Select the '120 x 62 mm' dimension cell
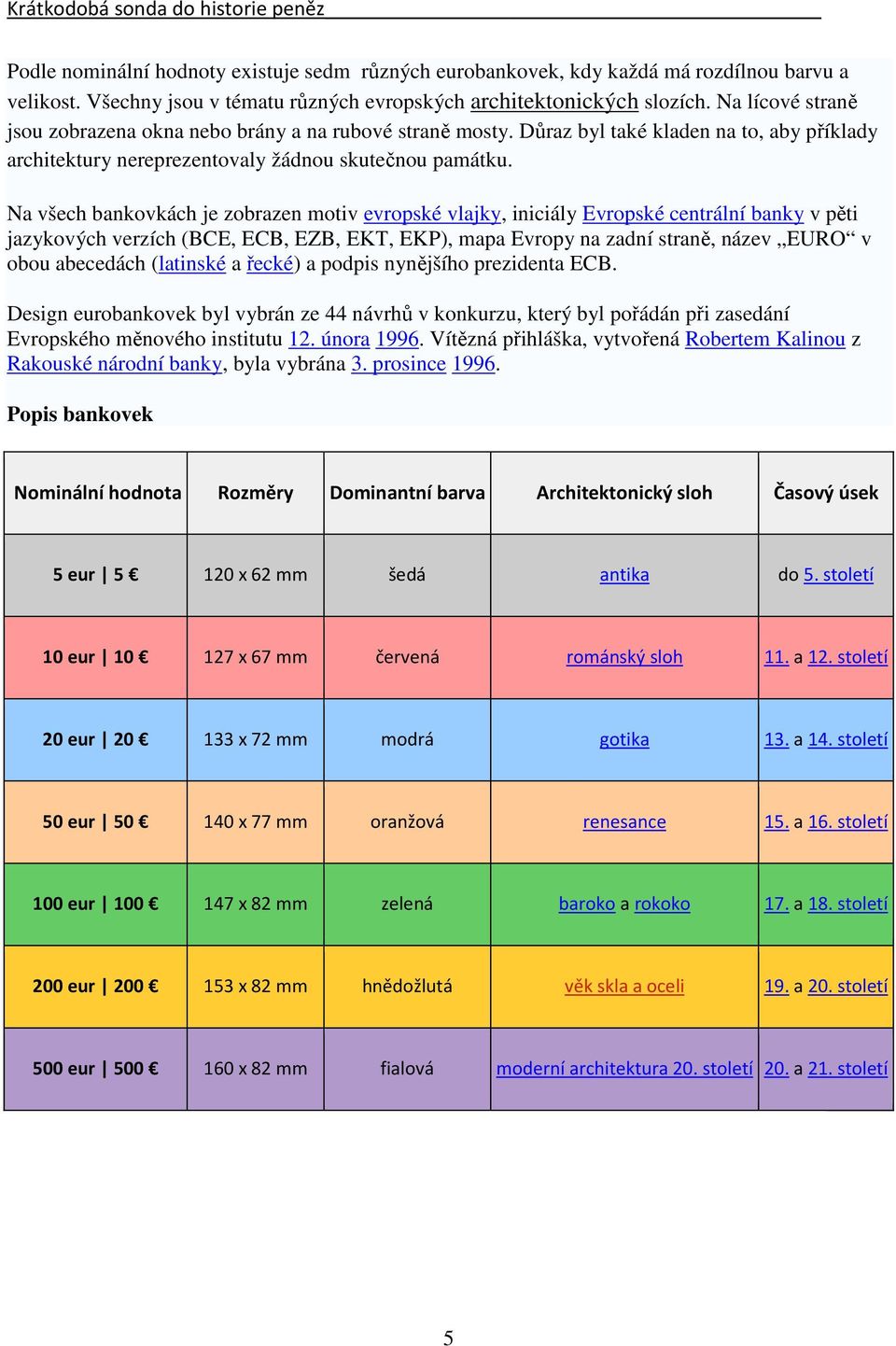Viewport: 896px width, 1346px height. click(x=256, y=575)
